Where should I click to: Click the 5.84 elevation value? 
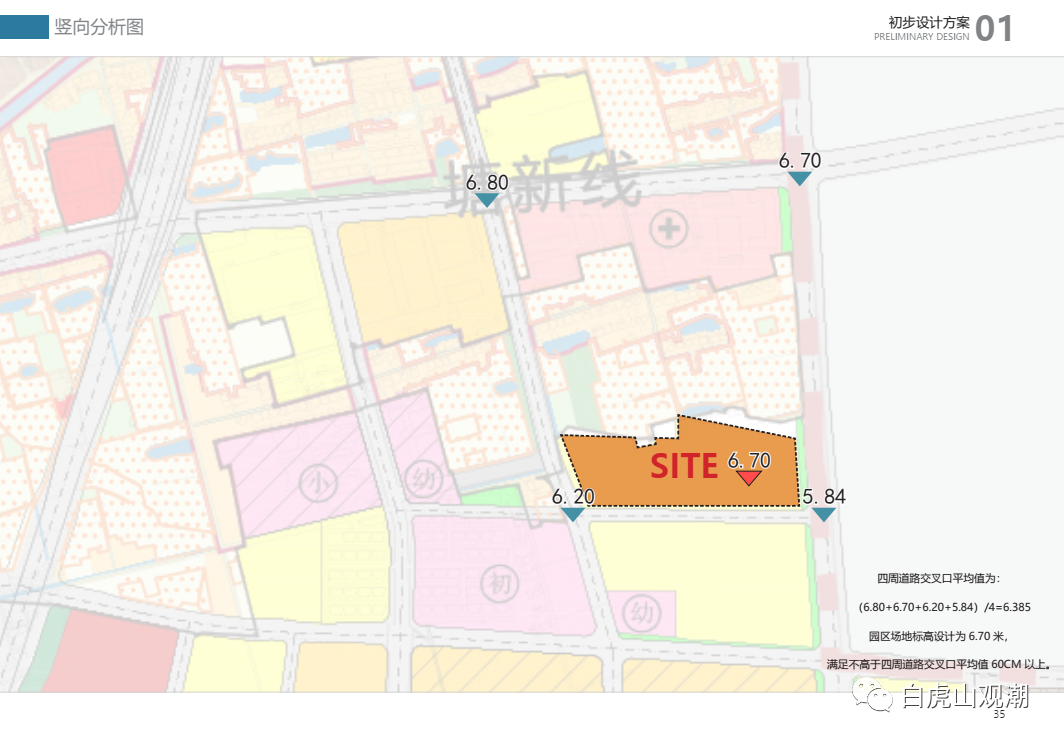click(x=824, y=497)
